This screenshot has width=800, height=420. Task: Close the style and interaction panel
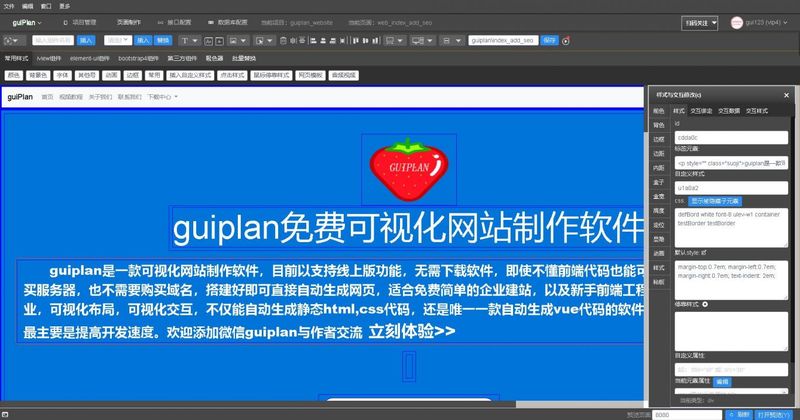786,95
